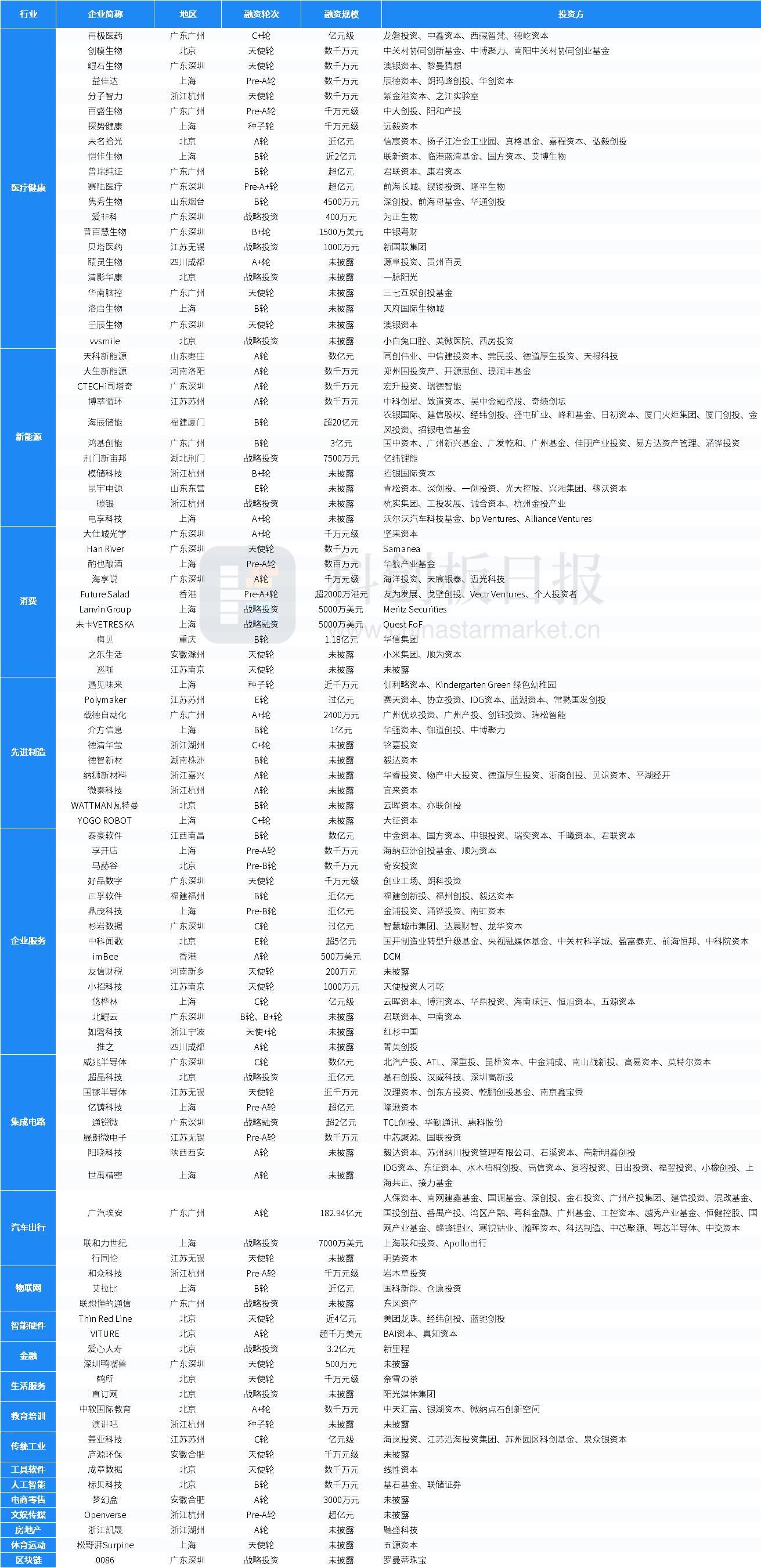Screen dimensions: 761x1568
Task: Click company name imBee
Action: point(104,956)
